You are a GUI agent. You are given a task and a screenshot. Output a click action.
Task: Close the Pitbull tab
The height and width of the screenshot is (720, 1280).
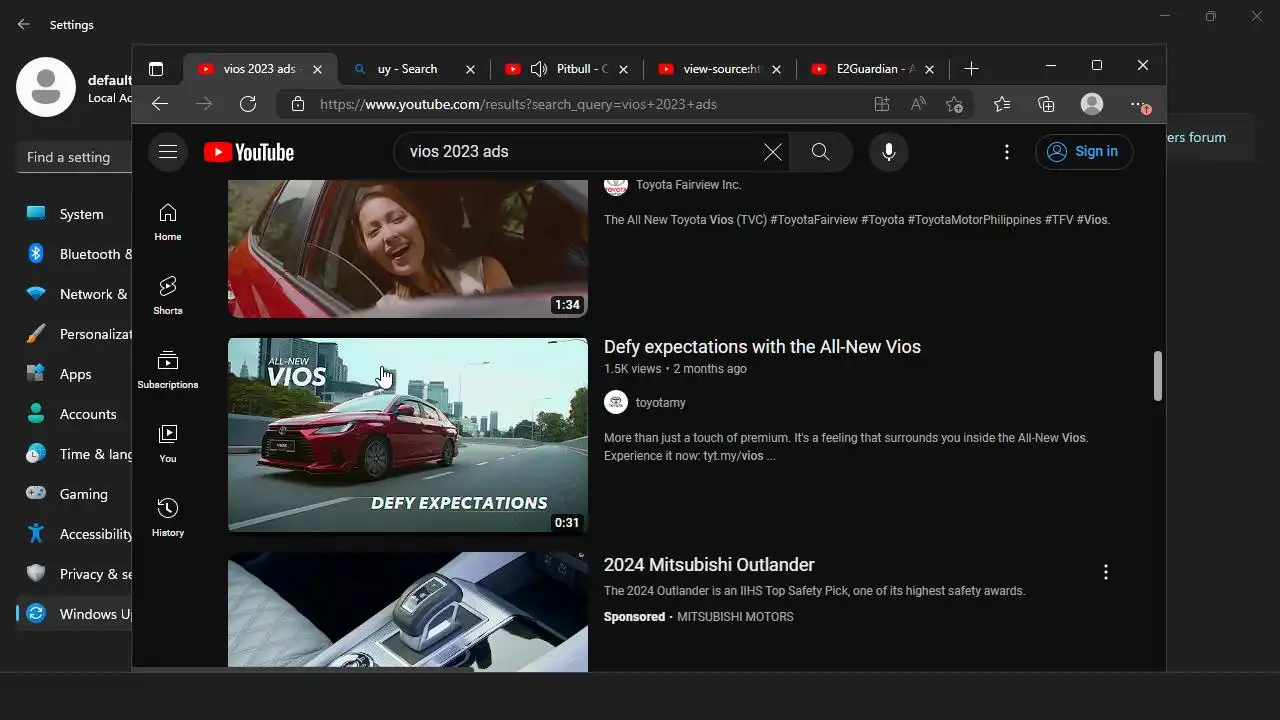pyautogui.click(x=623, y=69)
